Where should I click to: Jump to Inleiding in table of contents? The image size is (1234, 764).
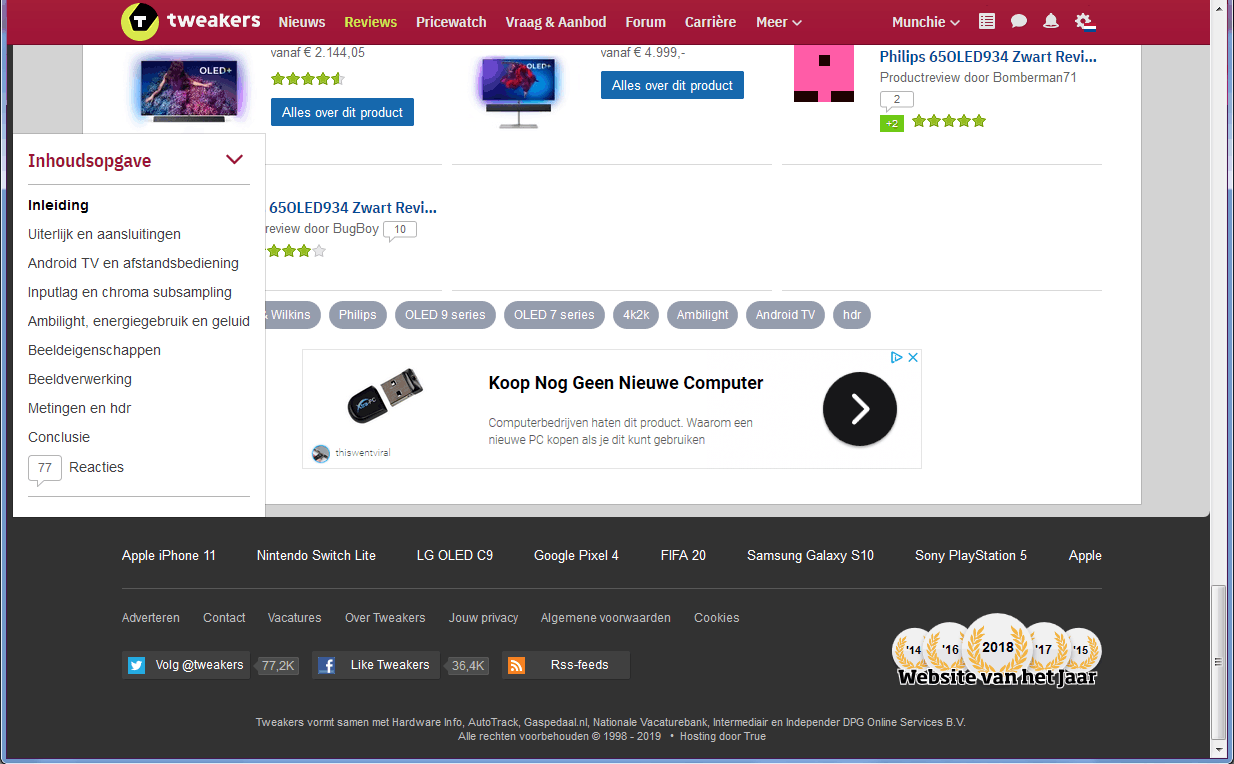click(58, 205)
